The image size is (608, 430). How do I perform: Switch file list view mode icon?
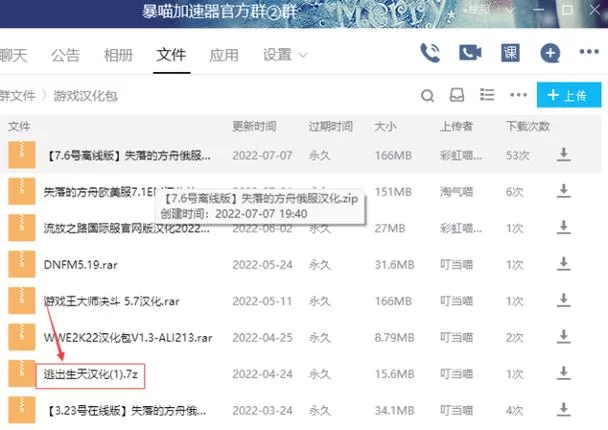(487, 95)
